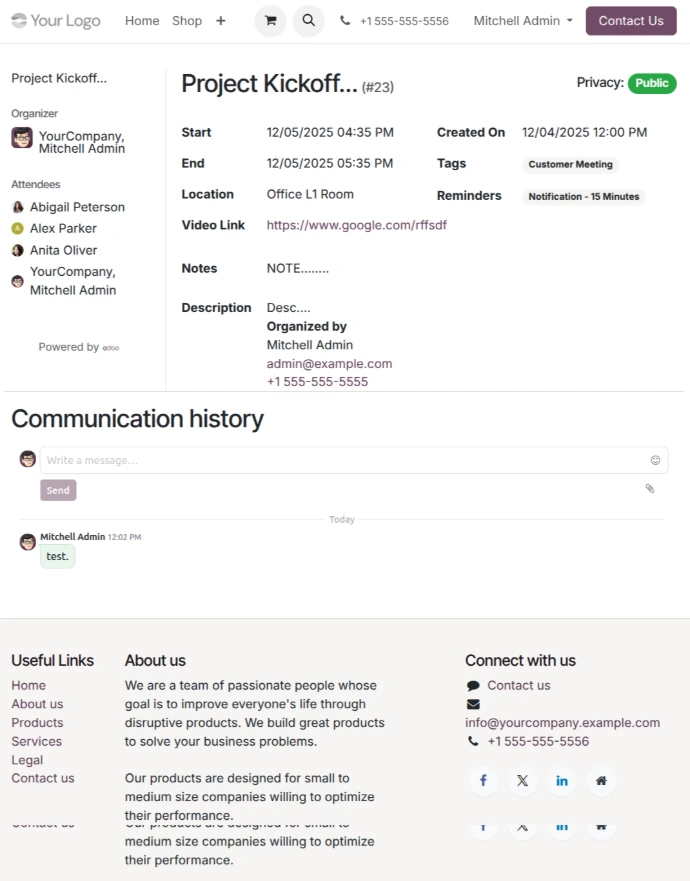690x881 pixels.
Task: Click the Write a message input field
Action: pos(340,460)
